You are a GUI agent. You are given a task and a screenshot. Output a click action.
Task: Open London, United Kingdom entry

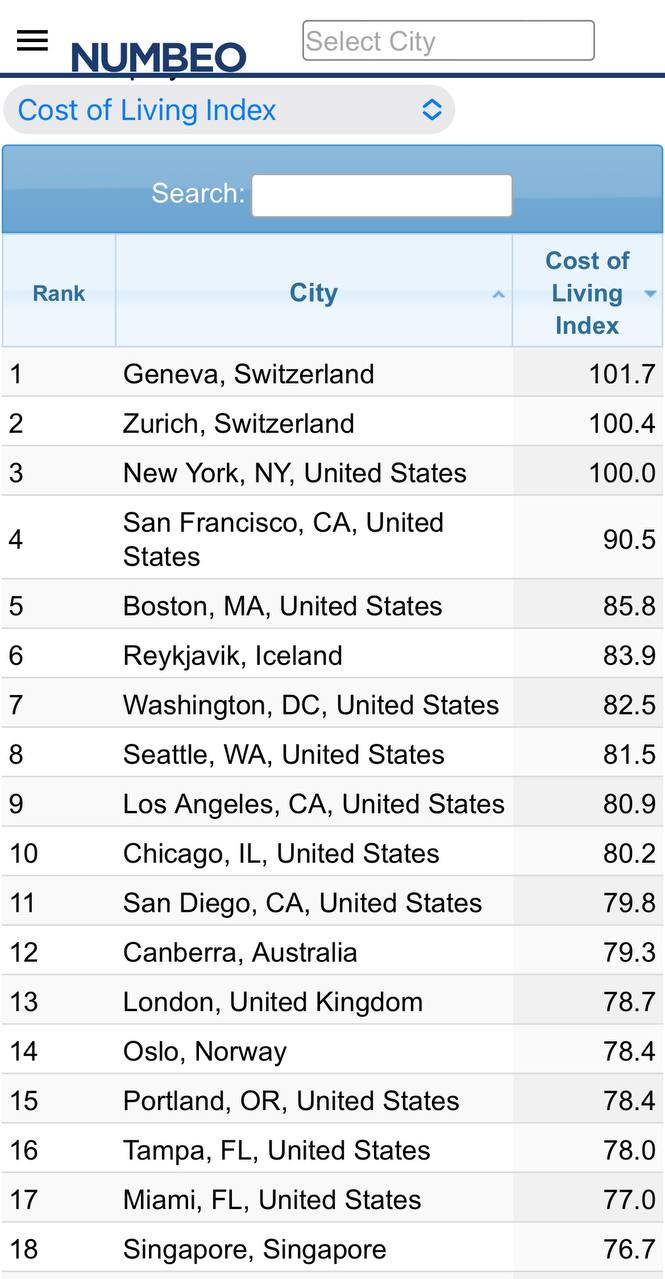point(272,1002)
